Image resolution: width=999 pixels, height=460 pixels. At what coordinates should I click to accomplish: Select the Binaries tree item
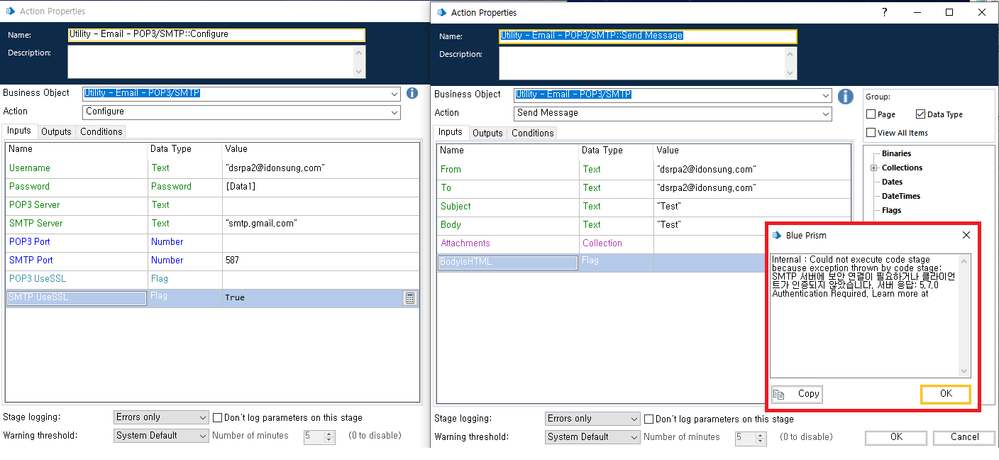(896, 154)
